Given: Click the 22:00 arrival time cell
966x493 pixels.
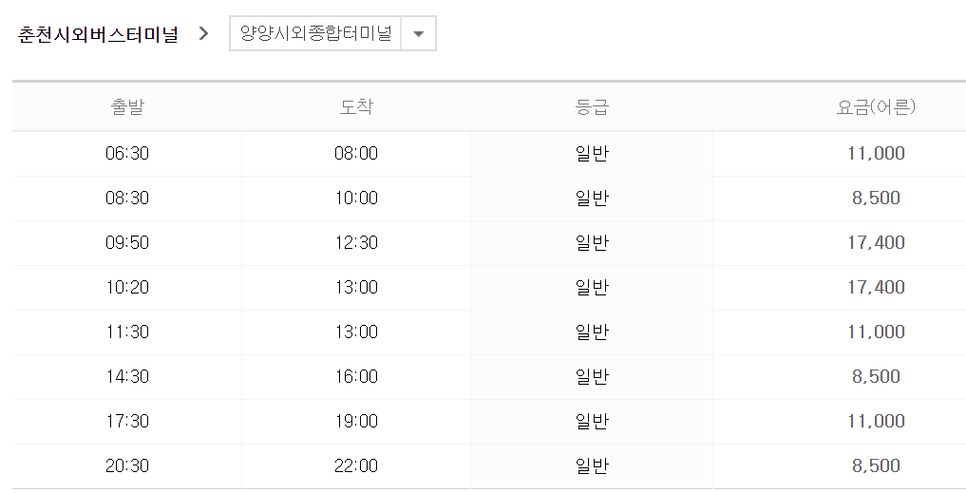Looking at the screenshot, I should (x=356, y=466).
